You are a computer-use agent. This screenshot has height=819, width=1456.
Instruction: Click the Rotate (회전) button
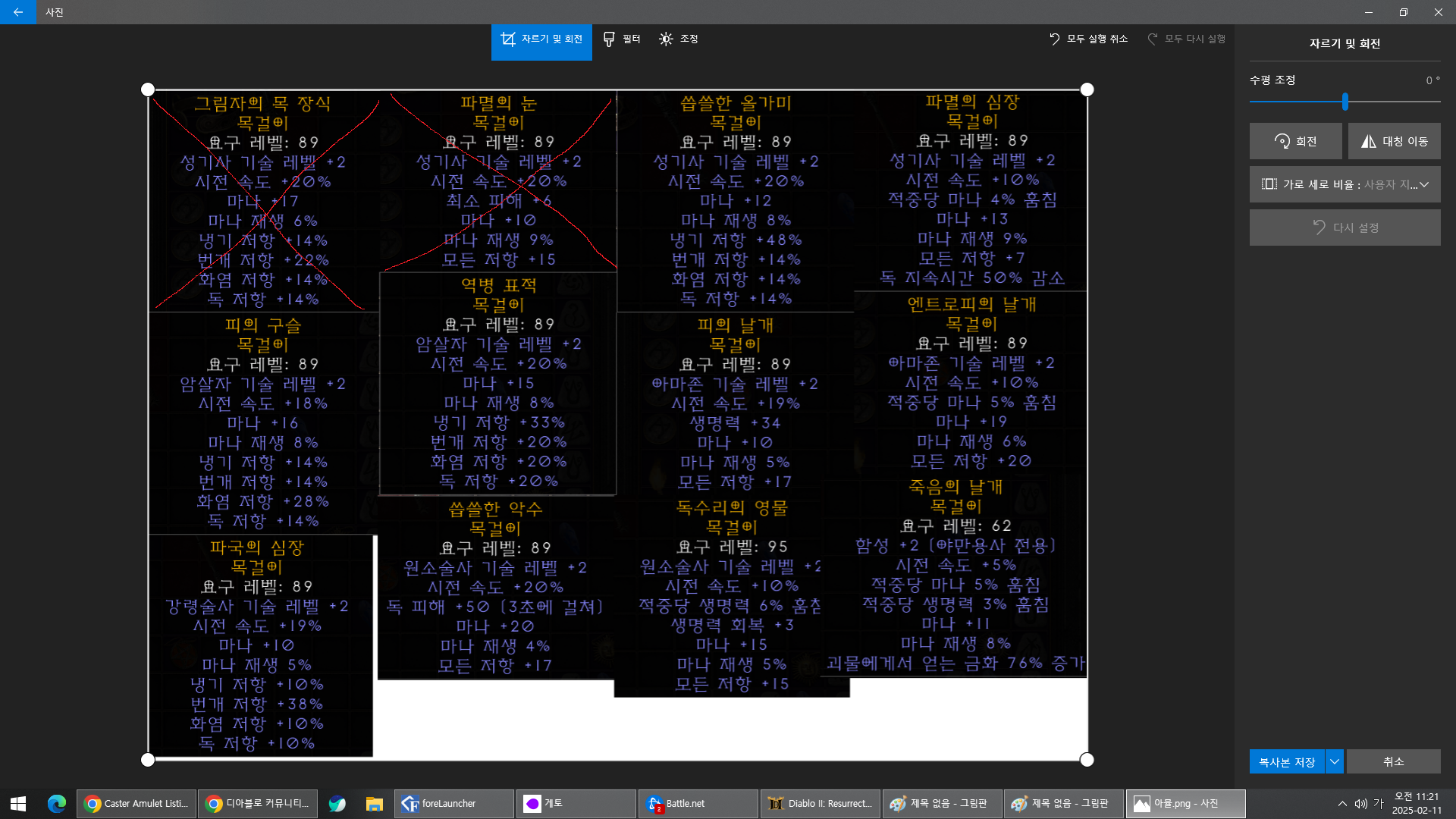pyautogui.click(x=1295, y=141)
